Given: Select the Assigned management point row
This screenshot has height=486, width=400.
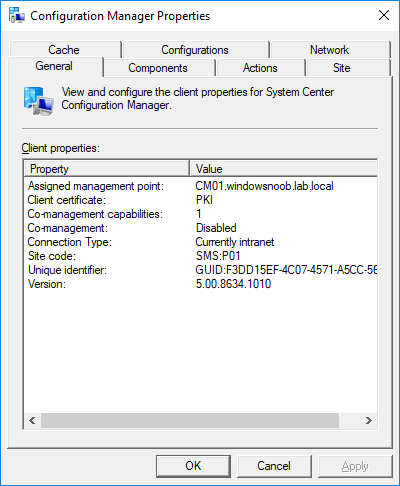Looking at the screenshot, I should click(201, 186).
